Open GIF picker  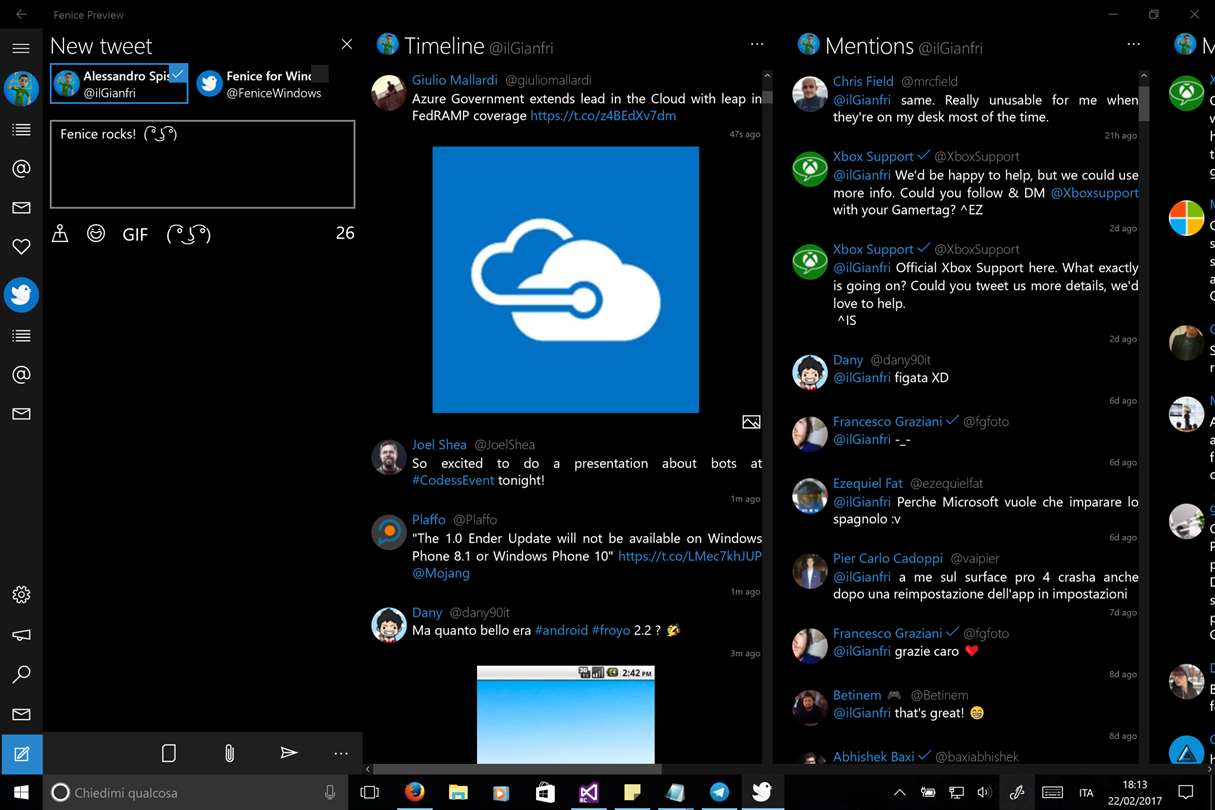pyautogui.click(x=135, y=234)
